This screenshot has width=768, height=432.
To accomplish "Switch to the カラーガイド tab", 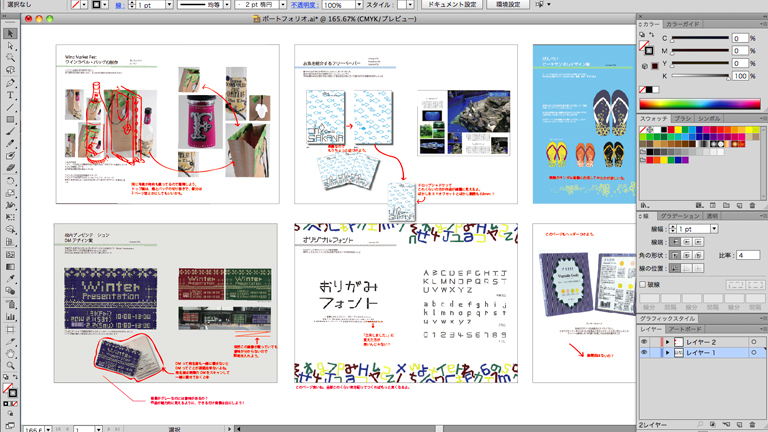I will pyautogui.click(x=683, y=23).
